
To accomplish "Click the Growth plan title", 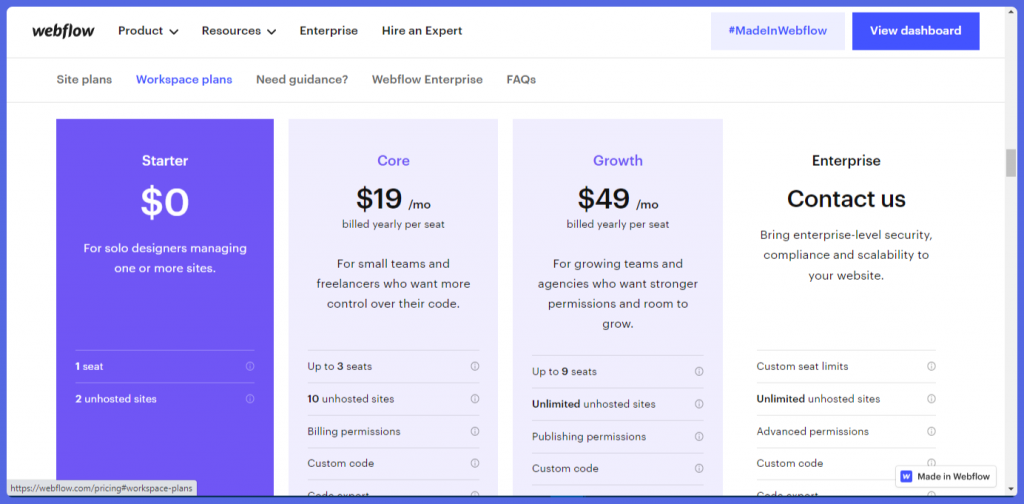I will [x=618, y=161].
